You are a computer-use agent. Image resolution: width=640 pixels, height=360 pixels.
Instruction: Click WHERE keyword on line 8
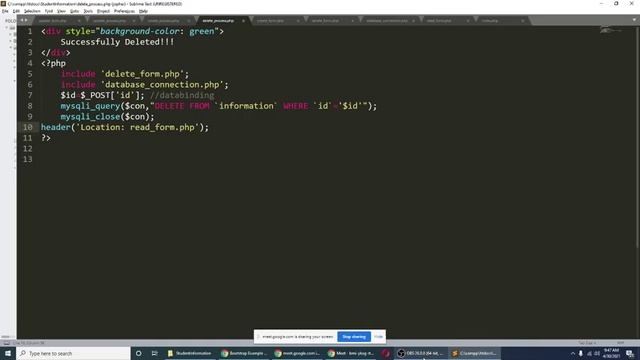[x=296, y=106]
